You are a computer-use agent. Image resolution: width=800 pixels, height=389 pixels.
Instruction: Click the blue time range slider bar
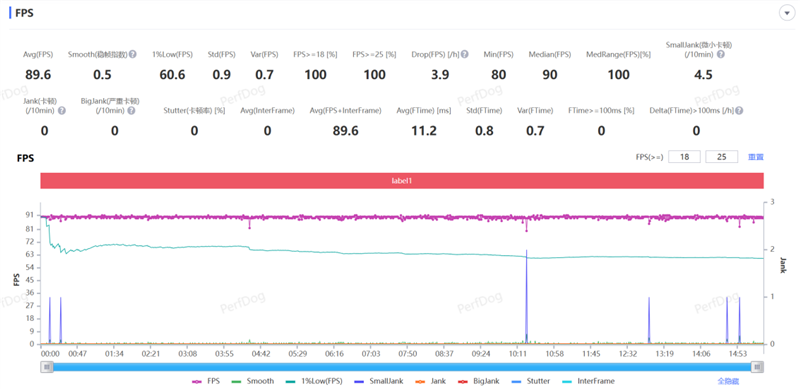[402, 367]
